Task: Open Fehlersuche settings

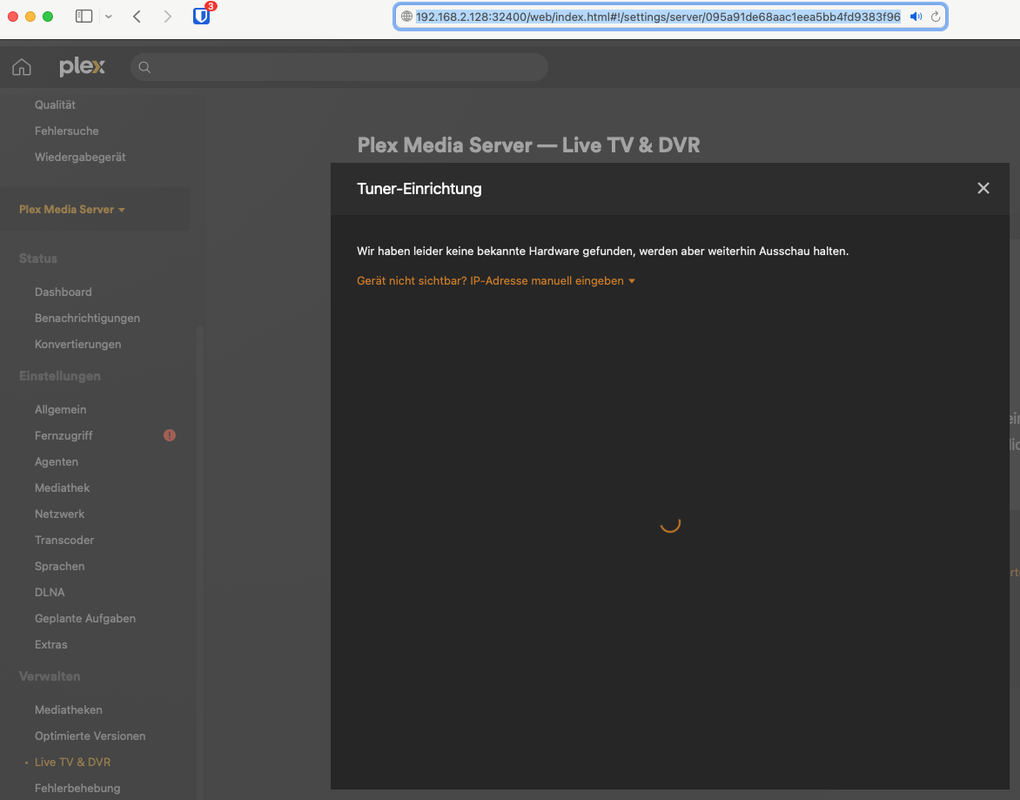Action: (x=66, y=131)
